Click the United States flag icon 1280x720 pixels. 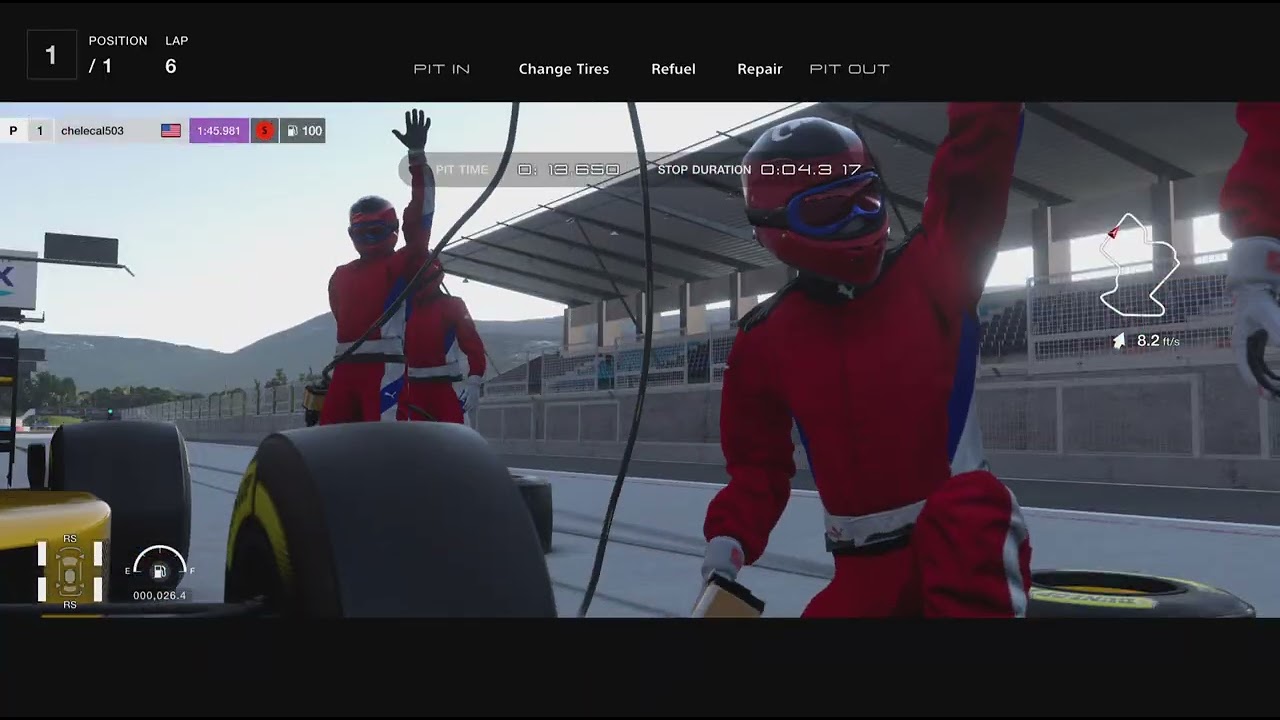171,131
